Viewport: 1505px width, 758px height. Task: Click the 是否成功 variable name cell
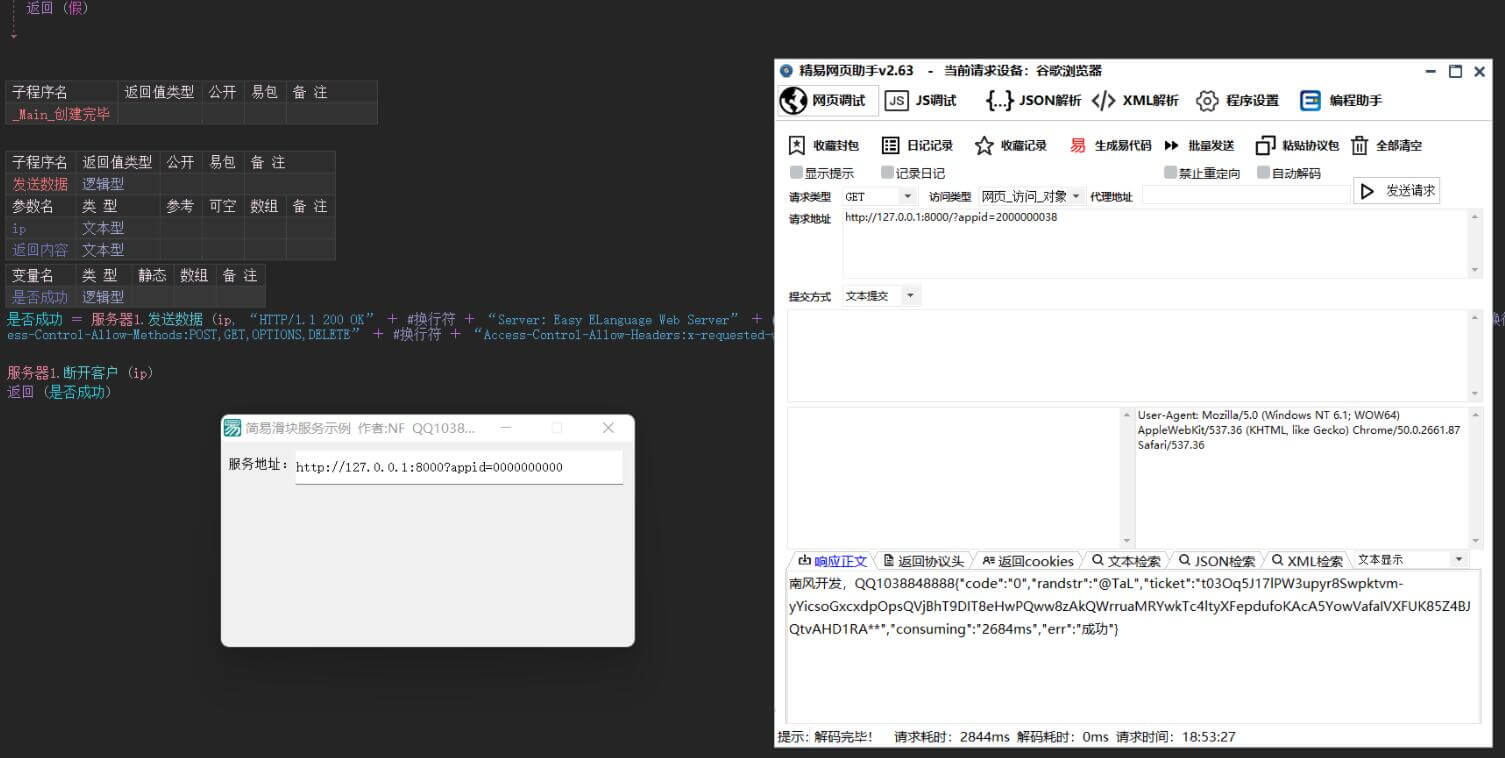40,297
